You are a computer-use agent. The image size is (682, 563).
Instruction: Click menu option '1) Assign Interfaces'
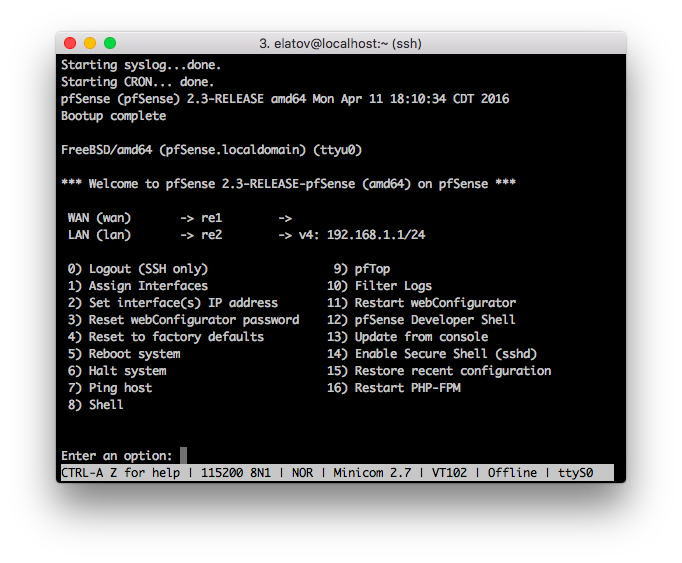138,286
